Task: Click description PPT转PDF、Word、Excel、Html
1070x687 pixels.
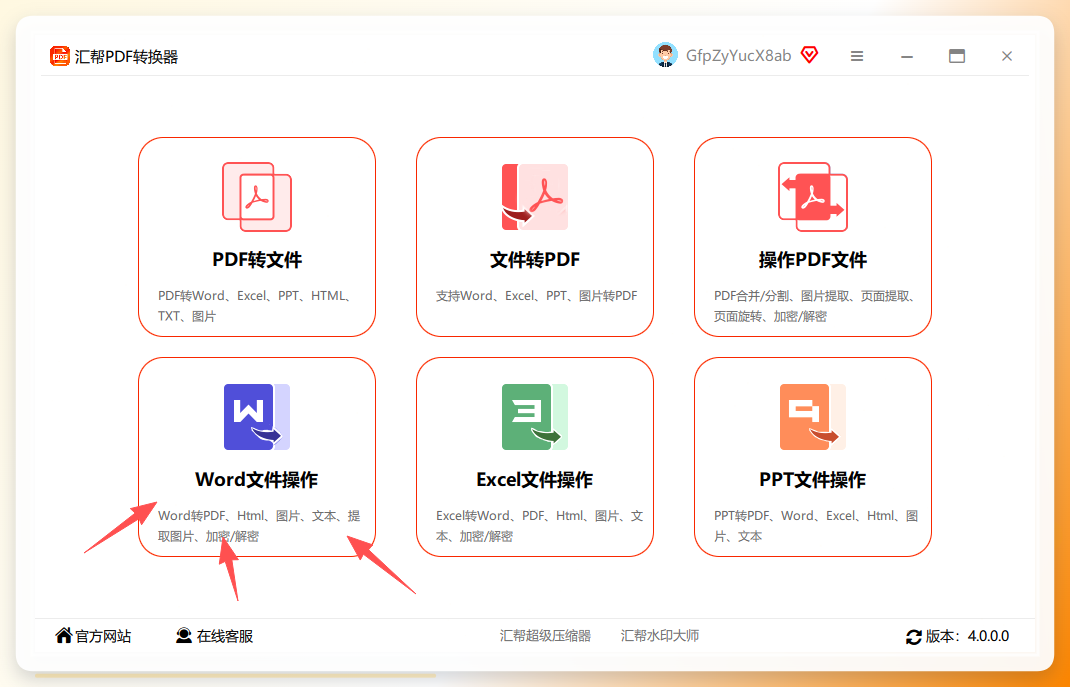Action: click(816, 526)
